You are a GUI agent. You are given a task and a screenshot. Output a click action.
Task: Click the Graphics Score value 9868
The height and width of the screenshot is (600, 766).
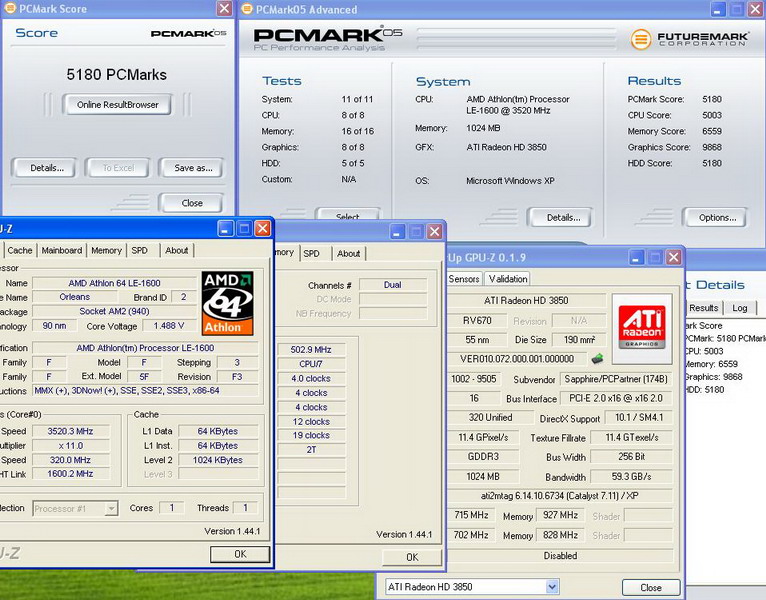coord(712,147)
